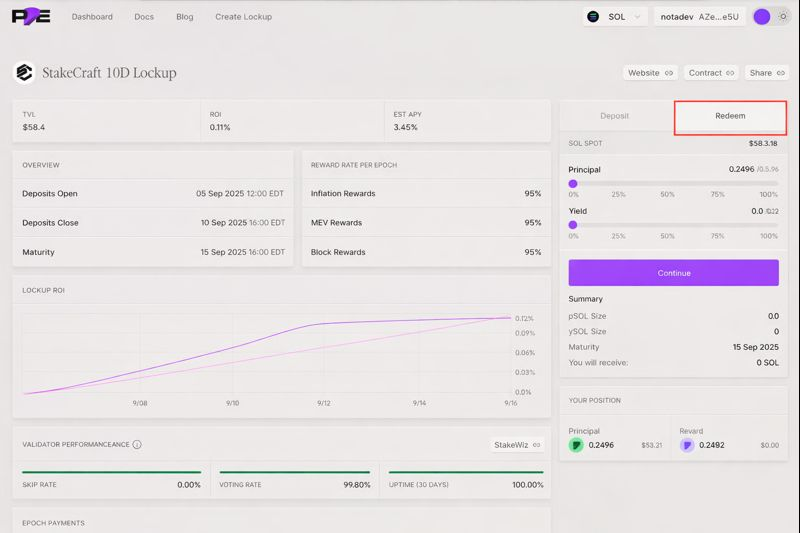Switch to the Redeem tab
Viewport: 800px width, 533px height.
pos(730,117)
